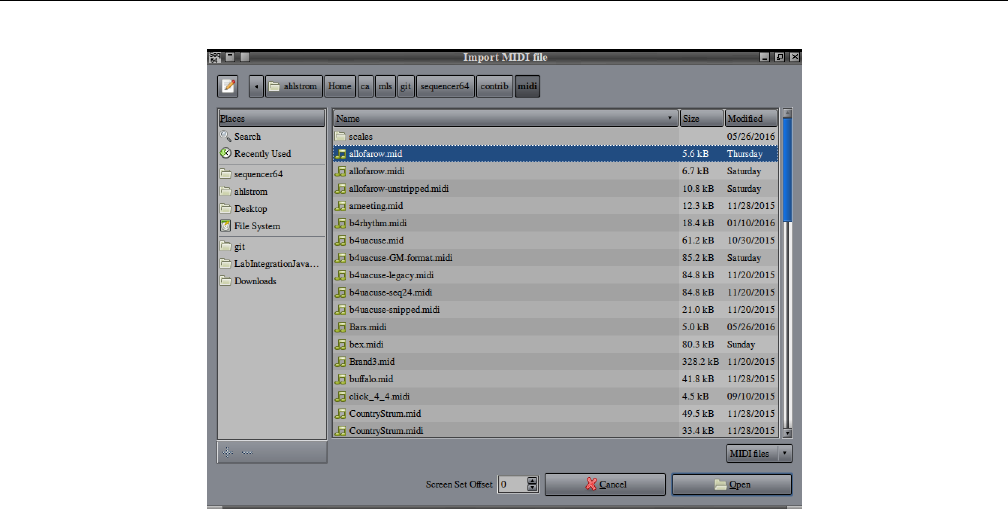Click the Bars.midi file icon
The image size is (1008, 509).
click(341, 327)
